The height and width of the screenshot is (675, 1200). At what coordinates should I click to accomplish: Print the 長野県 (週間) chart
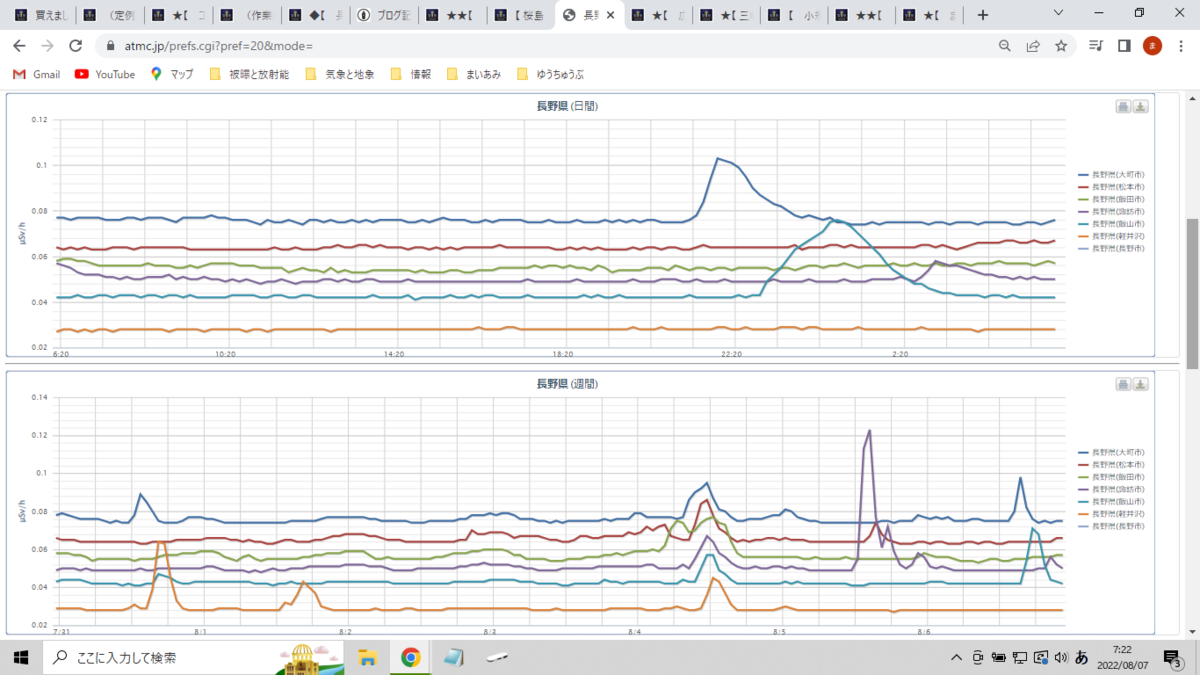point(1123,385)
